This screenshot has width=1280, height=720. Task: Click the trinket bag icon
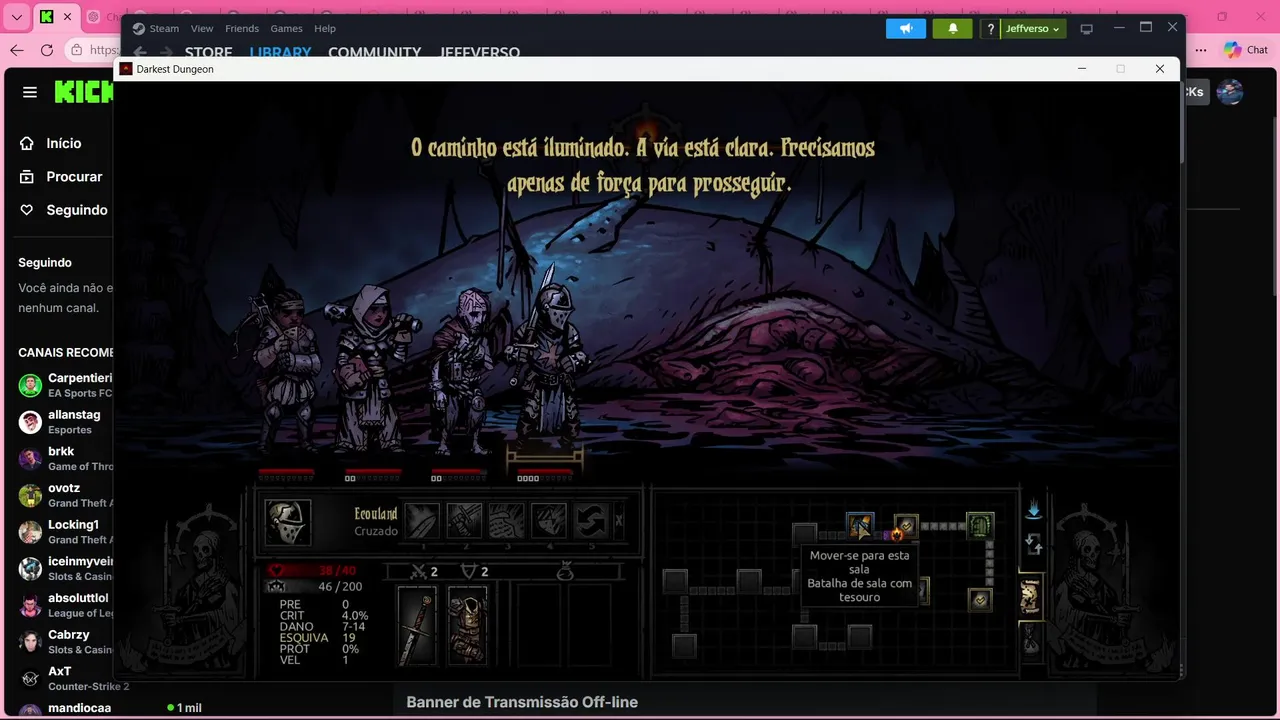click(564, 571)
